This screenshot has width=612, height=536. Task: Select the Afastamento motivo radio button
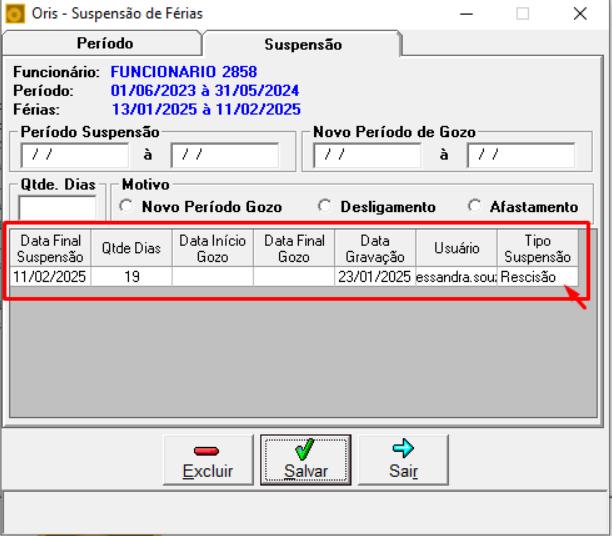pos(475,206)
